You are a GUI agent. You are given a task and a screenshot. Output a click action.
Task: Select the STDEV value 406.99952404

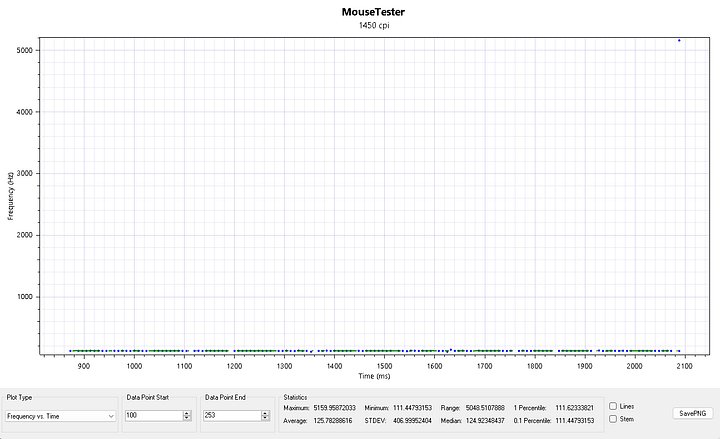(412, 421)
